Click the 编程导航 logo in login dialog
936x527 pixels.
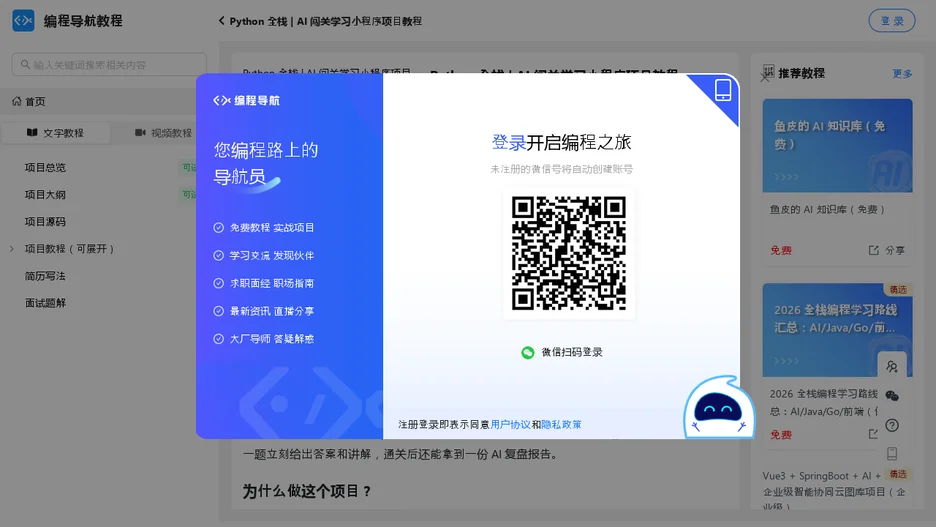[247, 100]
